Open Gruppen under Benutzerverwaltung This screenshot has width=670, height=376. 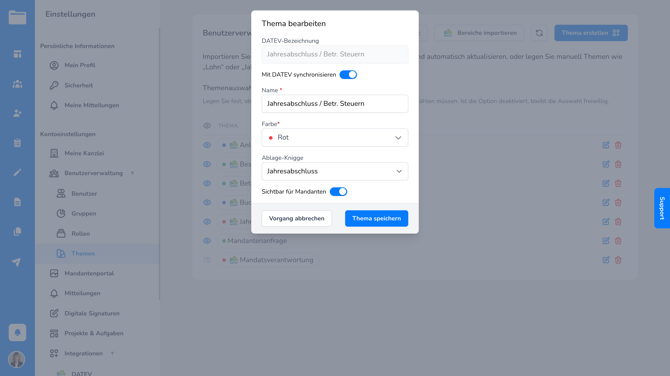click(x=83, y=213)
